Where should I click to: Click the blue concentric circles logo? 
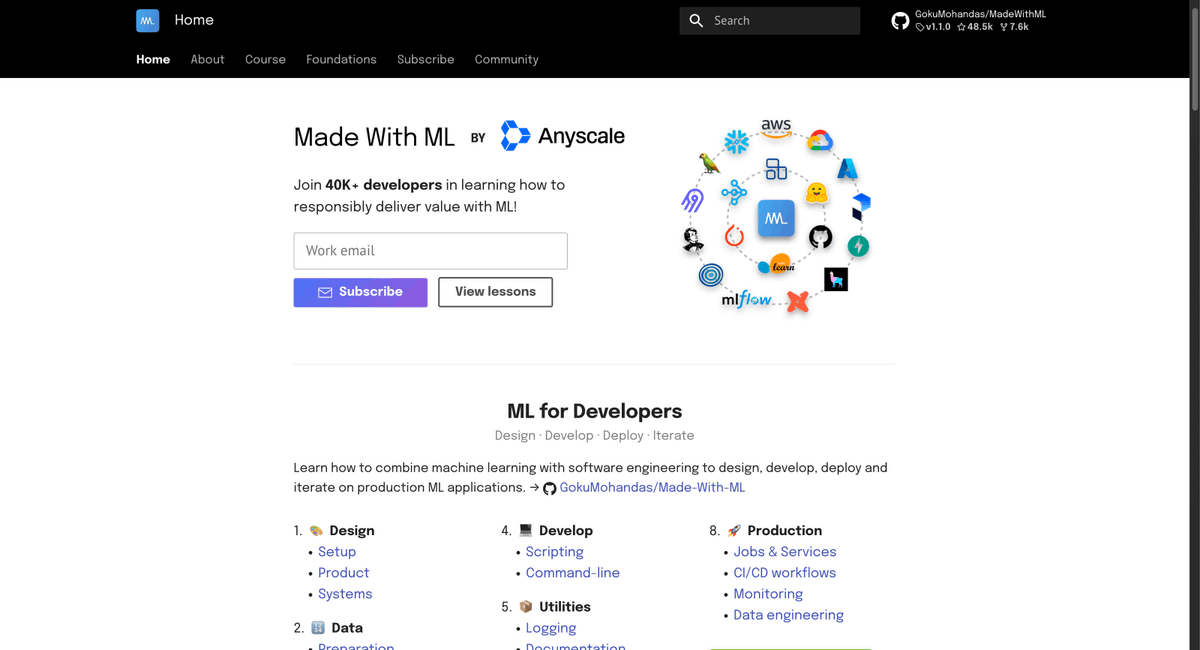pyautogui.click(x=711, y=275)
